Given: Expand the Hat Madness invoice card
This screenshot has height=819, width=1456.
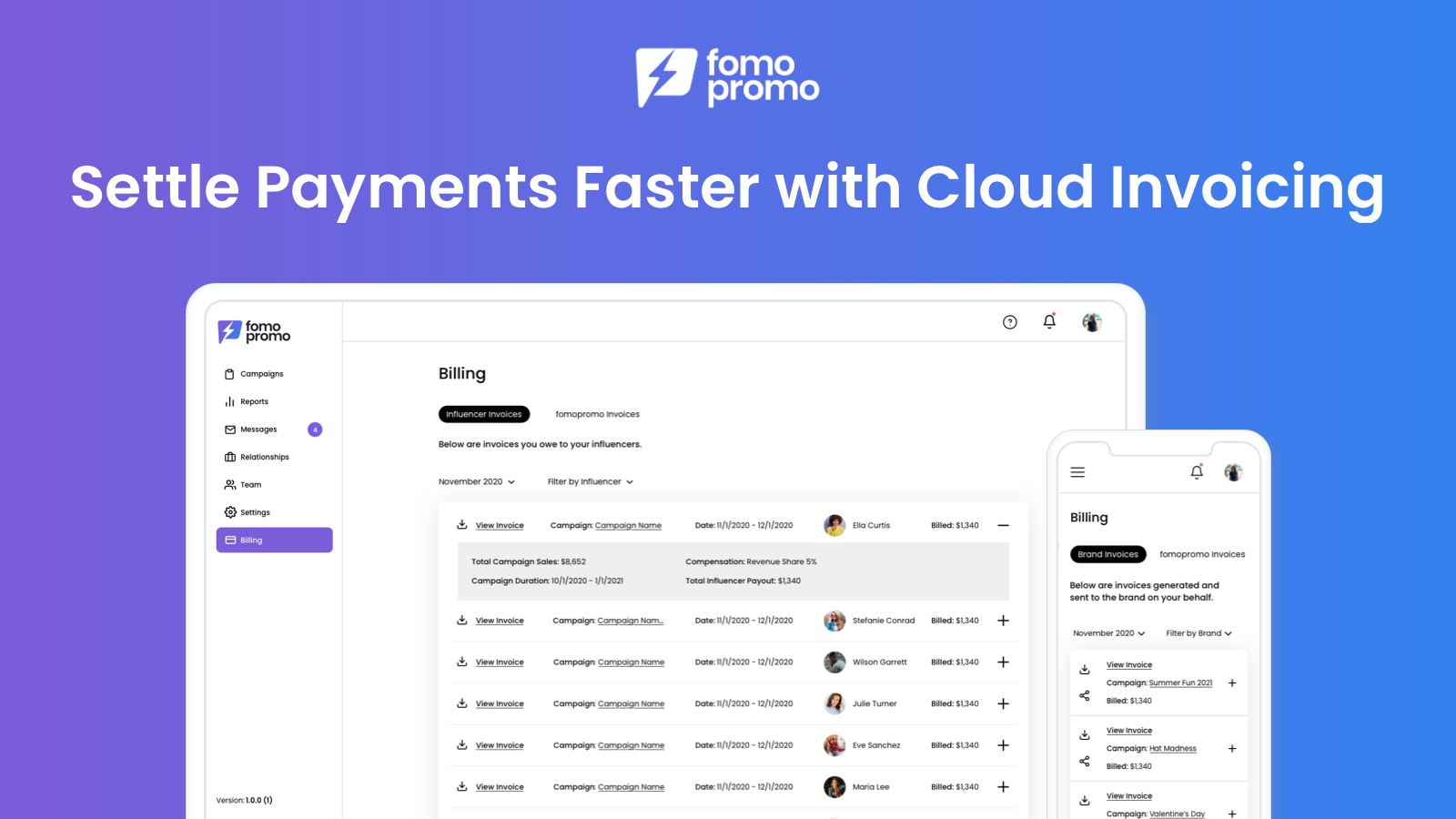Looking at the screenshot, I should 1232,748.
